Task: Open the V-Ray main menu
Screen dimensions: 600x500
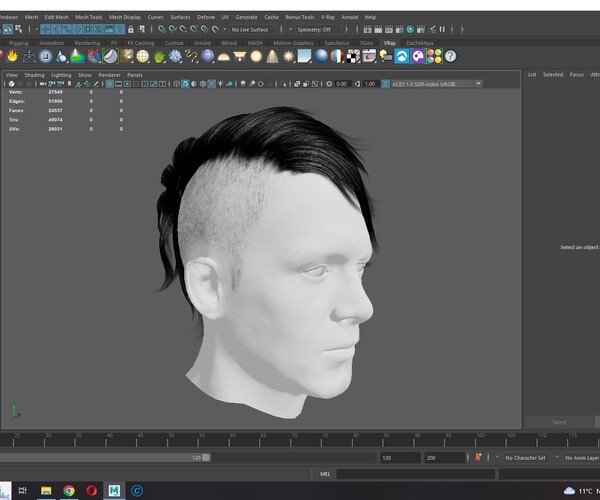Action: pos(328,17)
